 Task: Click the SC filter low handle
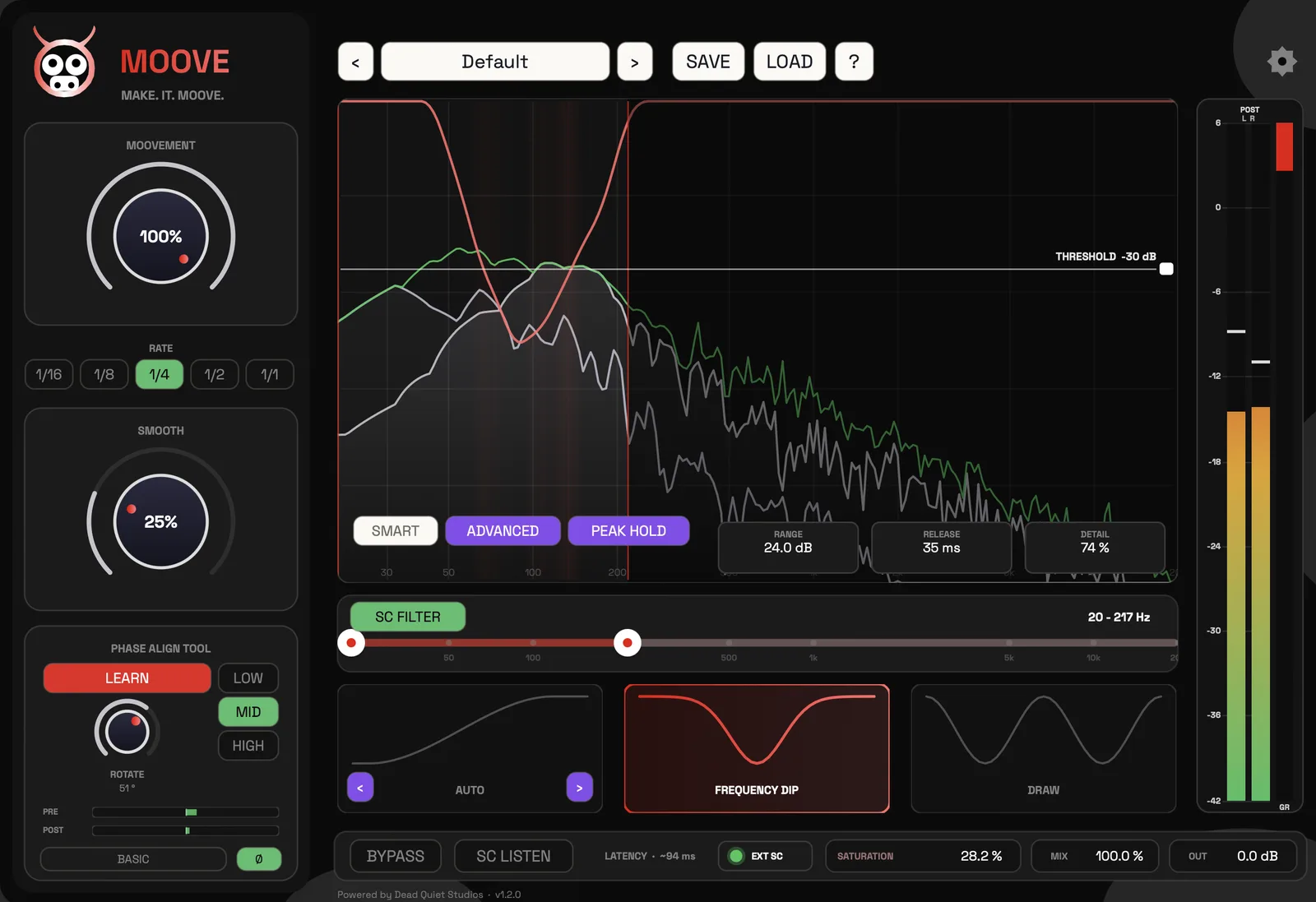[351, 643]
